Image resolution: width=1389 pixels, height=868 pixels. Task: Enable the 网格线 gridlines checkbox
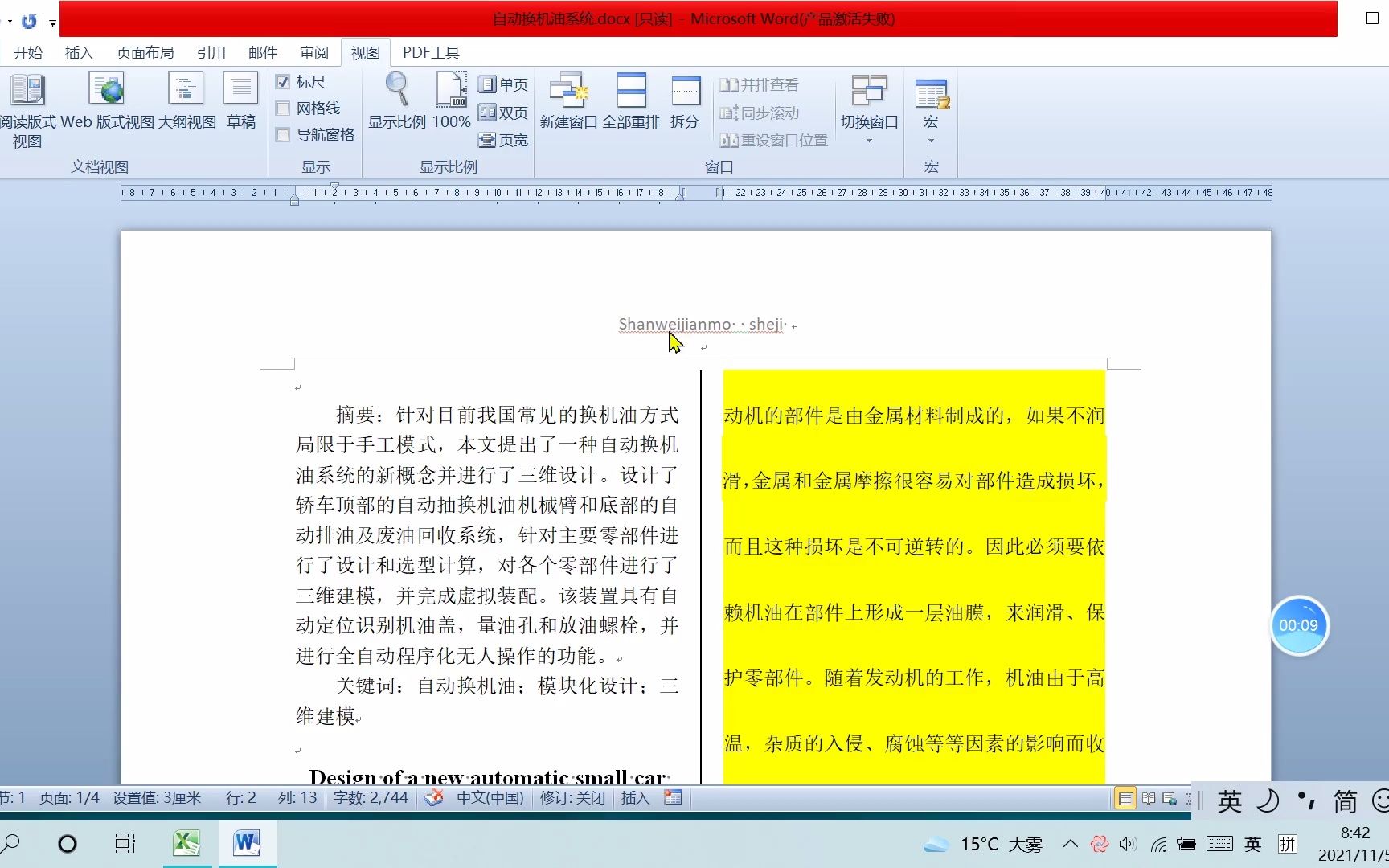pos(283,108)
